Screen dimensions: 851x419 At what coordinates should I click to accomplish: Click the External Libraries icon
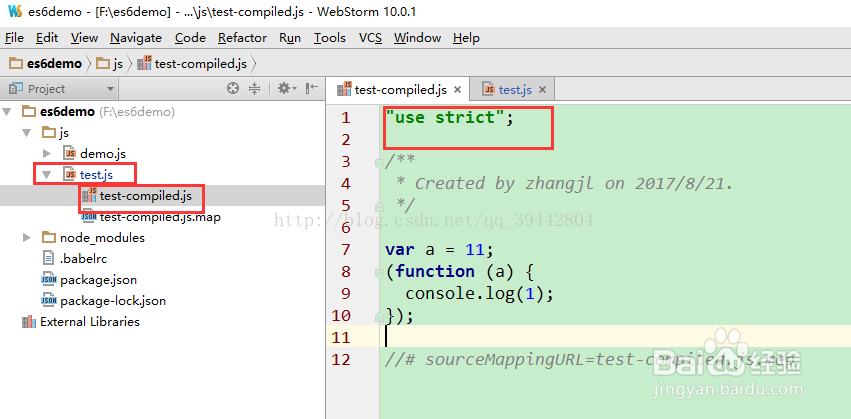point(28,322)
